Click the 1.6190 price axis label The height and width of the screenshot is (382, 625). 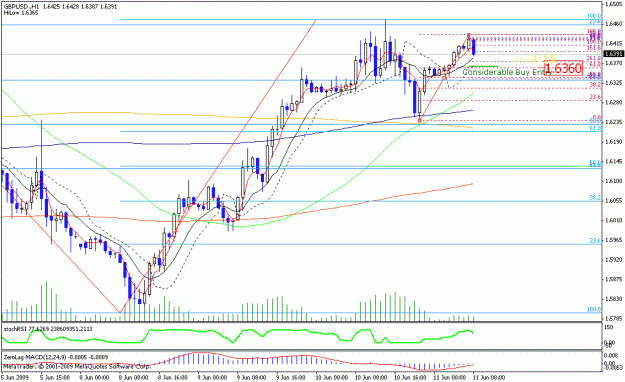click(x=614, y=142)
